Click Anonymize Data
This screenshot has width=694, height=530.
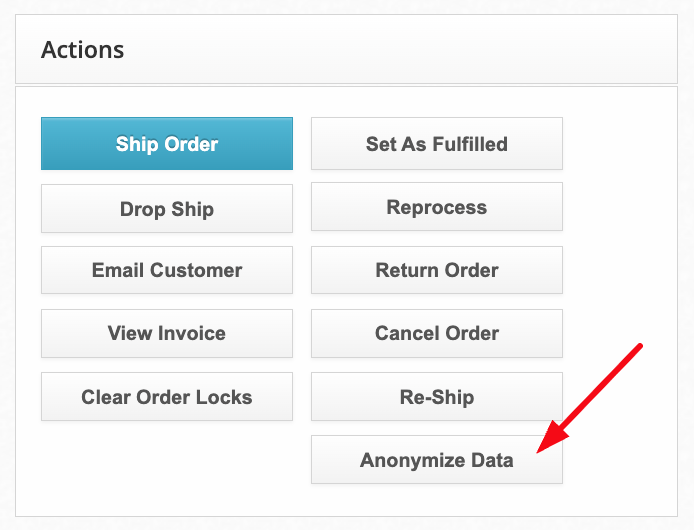click(437, 460)
